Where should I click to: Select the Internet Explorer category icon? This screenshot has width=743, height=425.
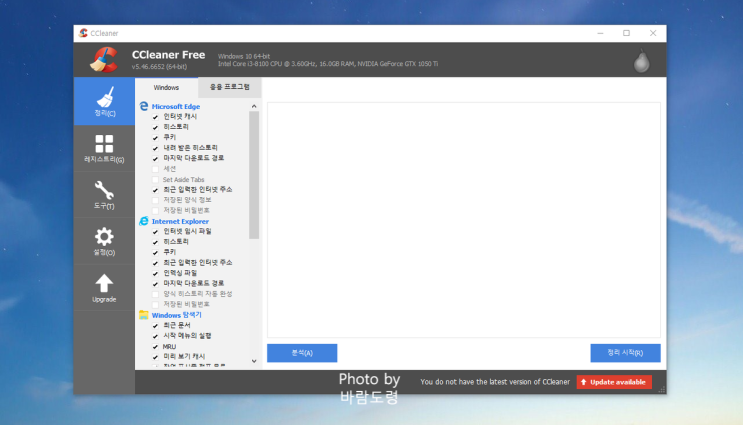(x=144, y=221)
